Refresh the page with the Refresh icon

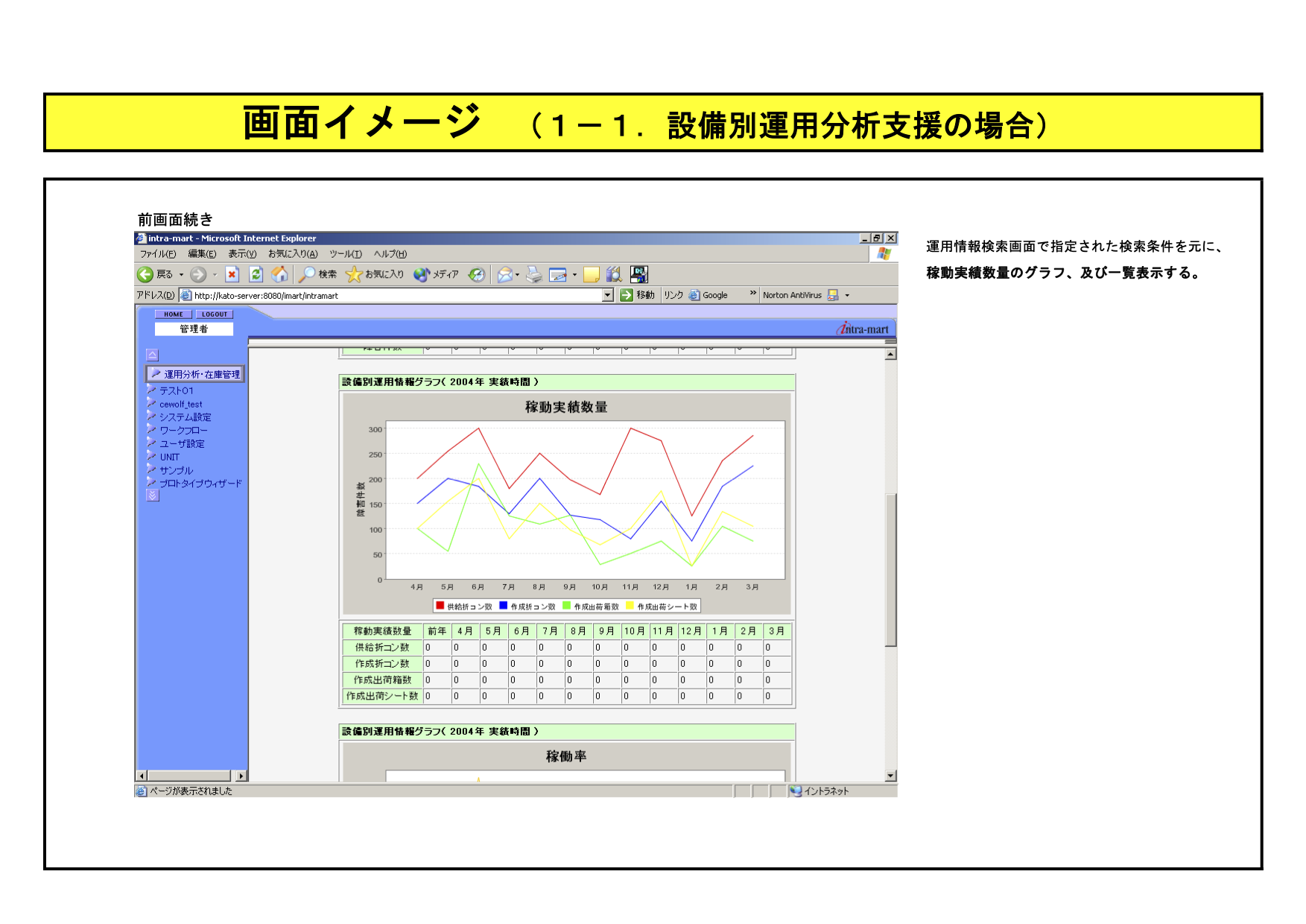[x=256, y=275]
